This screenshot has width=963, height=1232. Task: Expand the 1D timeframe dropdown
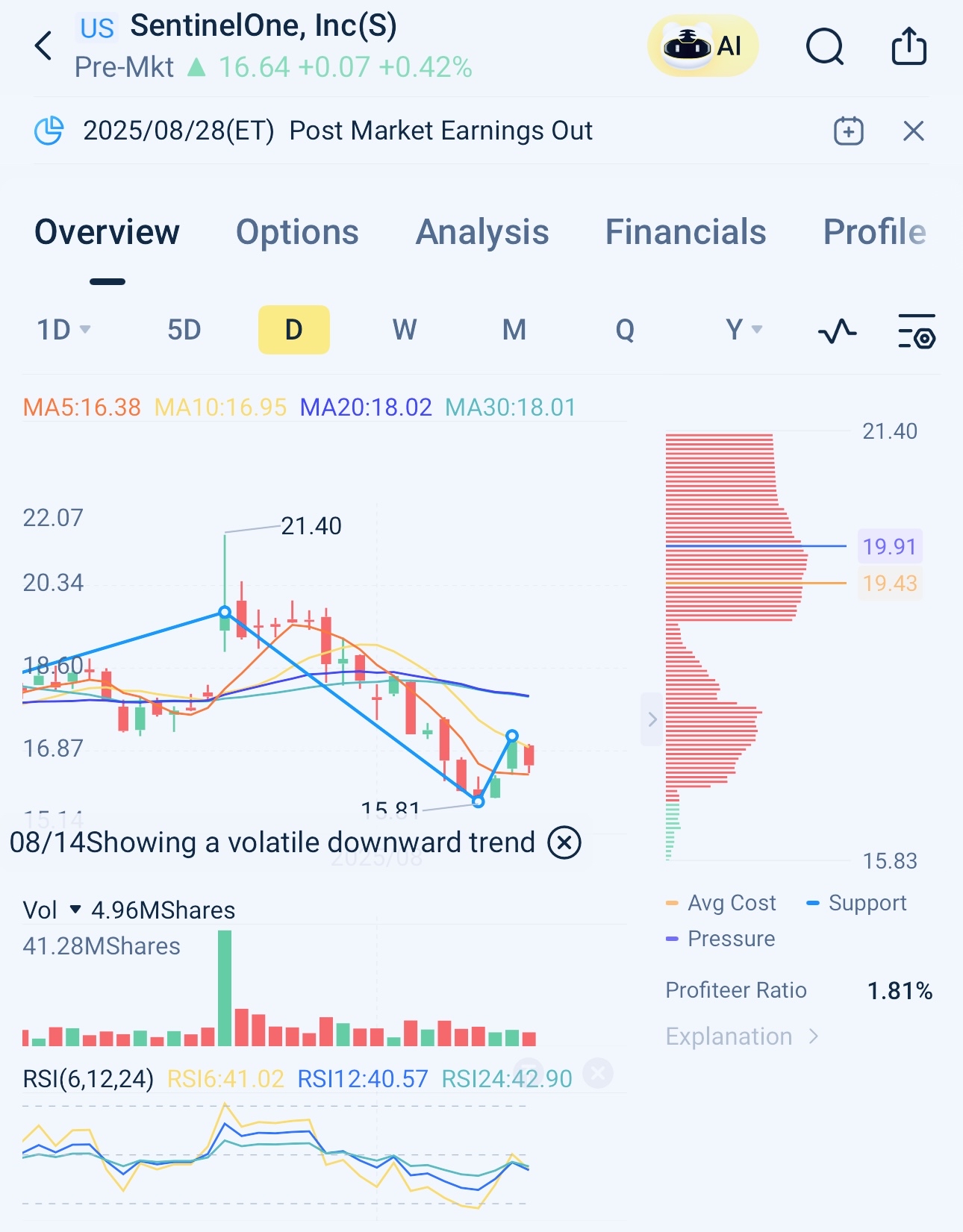click(64, 330)
